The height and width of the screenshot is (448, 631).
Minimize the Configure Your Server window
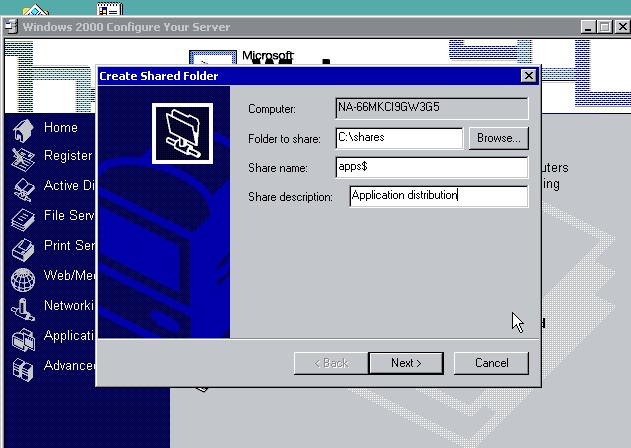(x=588, y=27)
